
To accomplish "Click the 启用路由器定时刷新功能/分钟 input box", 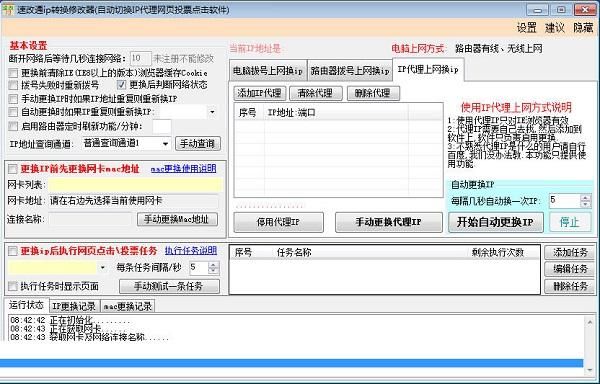I will tap(161, 126).
